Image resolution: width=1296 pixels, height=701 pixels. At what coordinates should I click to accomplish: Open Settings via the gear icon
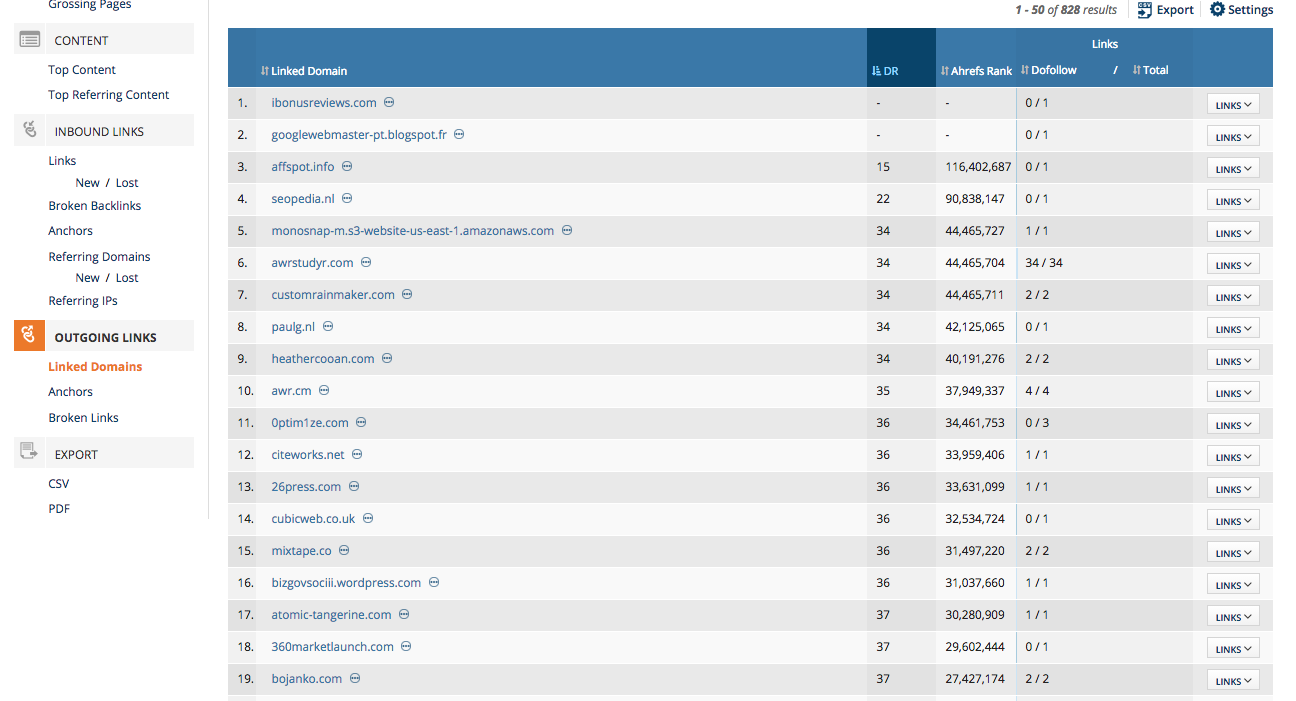(x=1216, y=10)
